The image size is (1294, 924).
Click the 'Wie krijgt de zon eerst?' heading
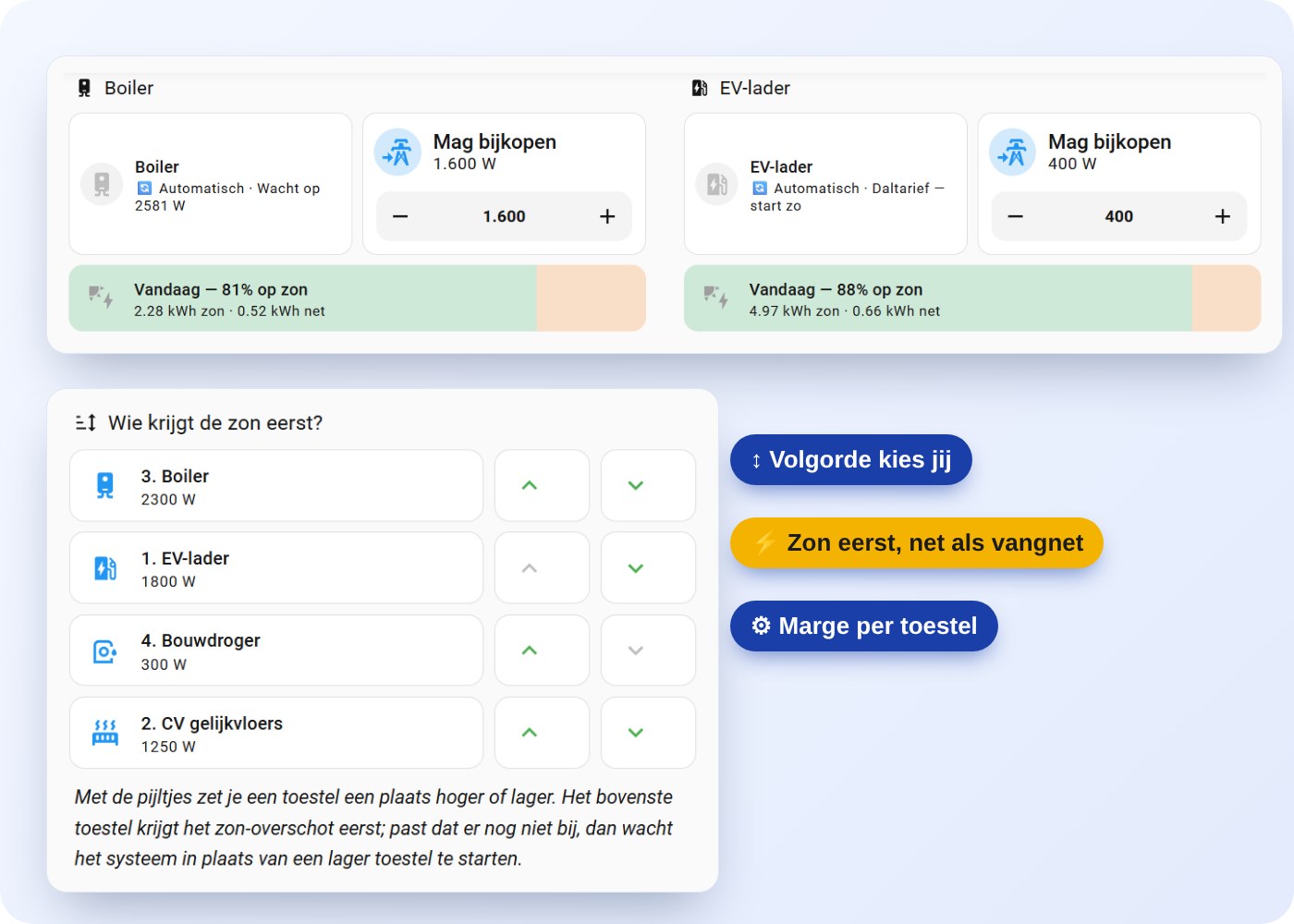point(215,422)
